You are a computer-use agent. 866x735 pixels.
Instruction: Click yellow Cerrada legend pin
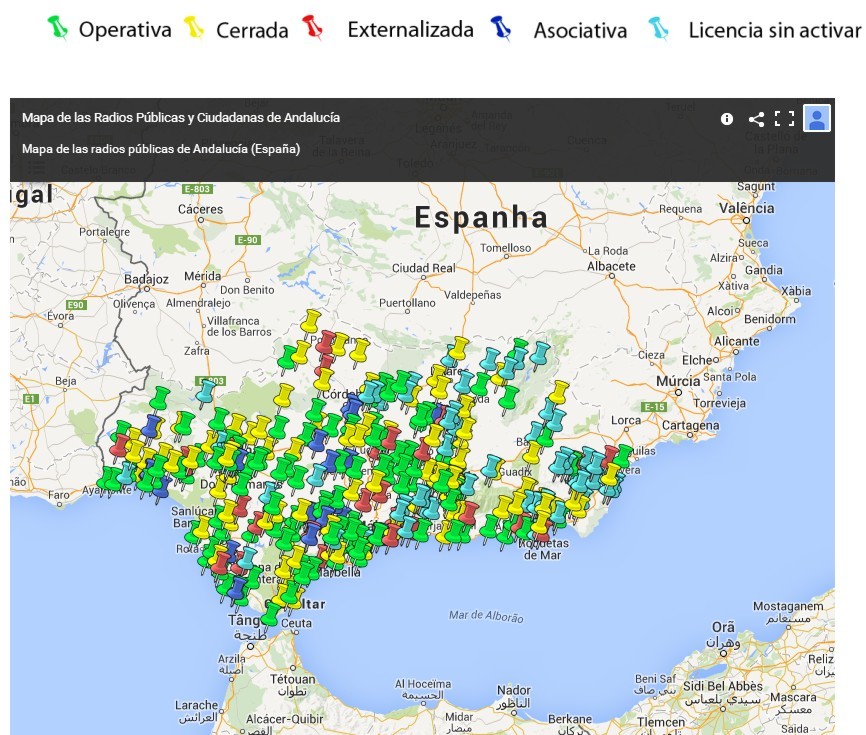tap(195, 29)
